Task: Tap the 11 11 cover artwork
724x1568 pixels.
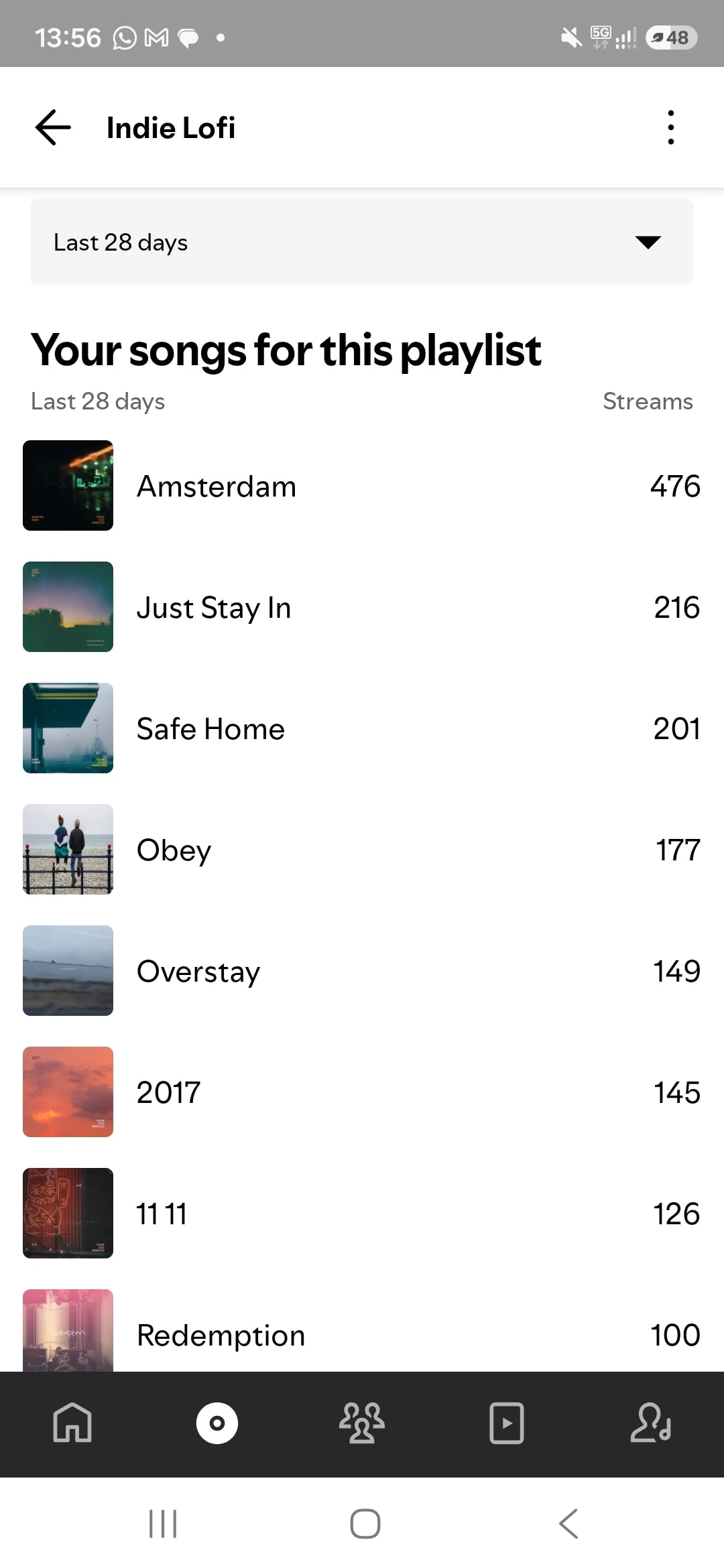Action: point(68,1214)
